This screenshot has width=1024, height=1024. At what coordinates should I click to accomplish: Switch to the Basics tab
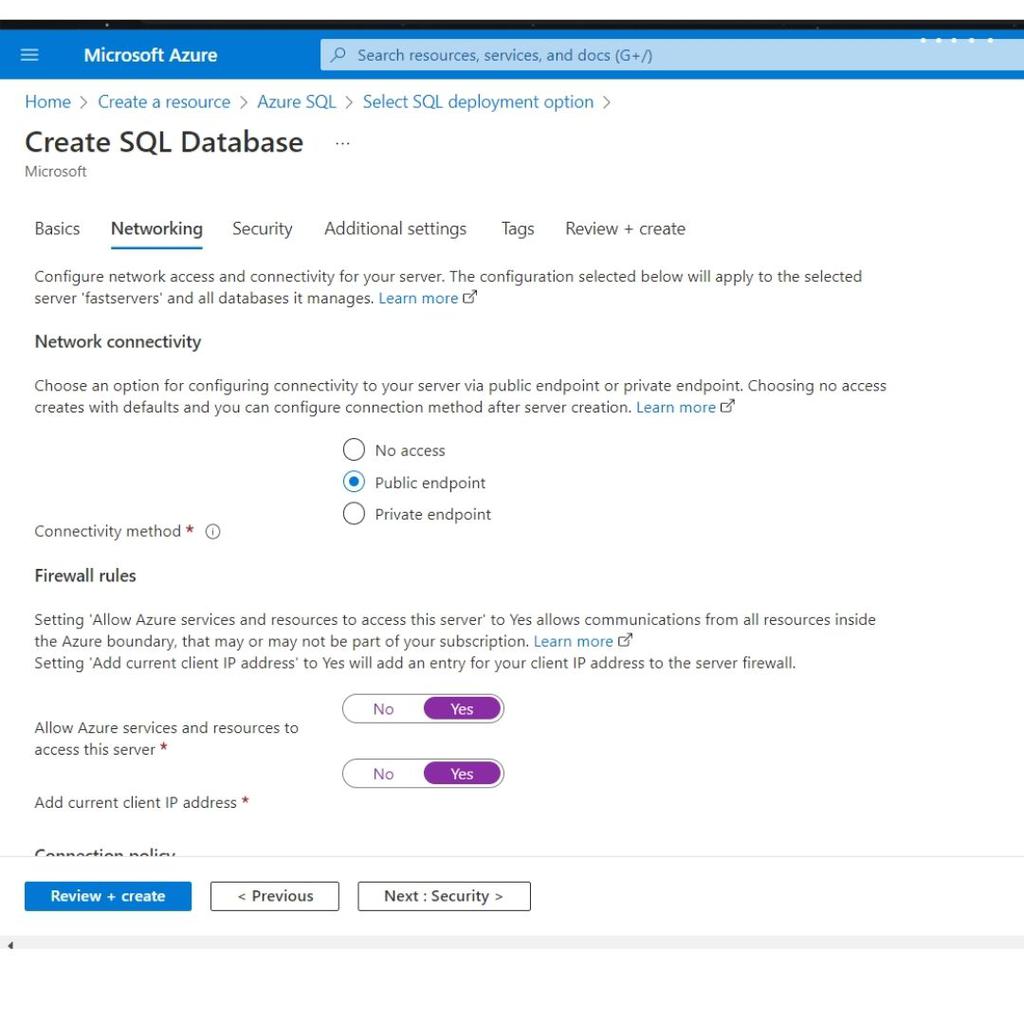pos(57,229)
